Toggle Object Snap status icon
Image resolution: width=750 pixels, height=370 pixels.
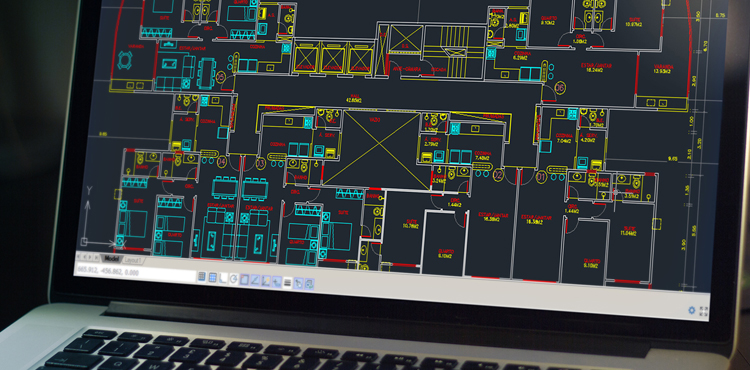(244, 280)
